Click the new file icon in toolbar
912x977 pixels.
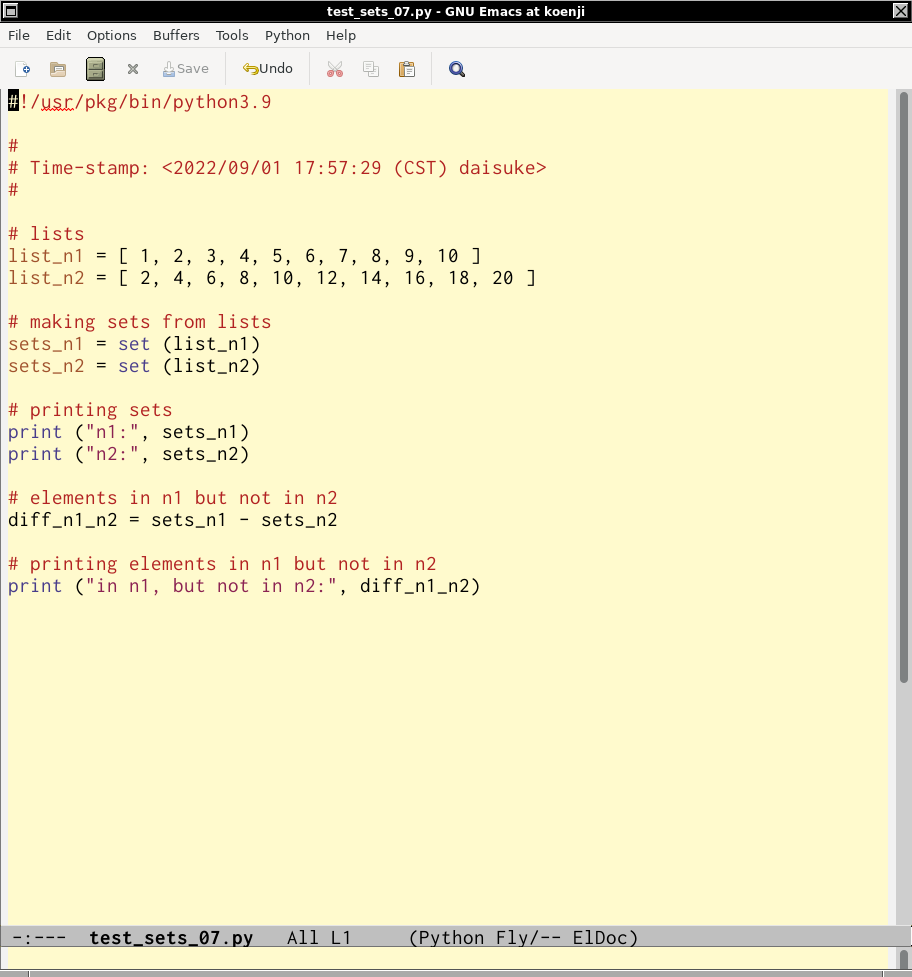(x=23, y=69)
